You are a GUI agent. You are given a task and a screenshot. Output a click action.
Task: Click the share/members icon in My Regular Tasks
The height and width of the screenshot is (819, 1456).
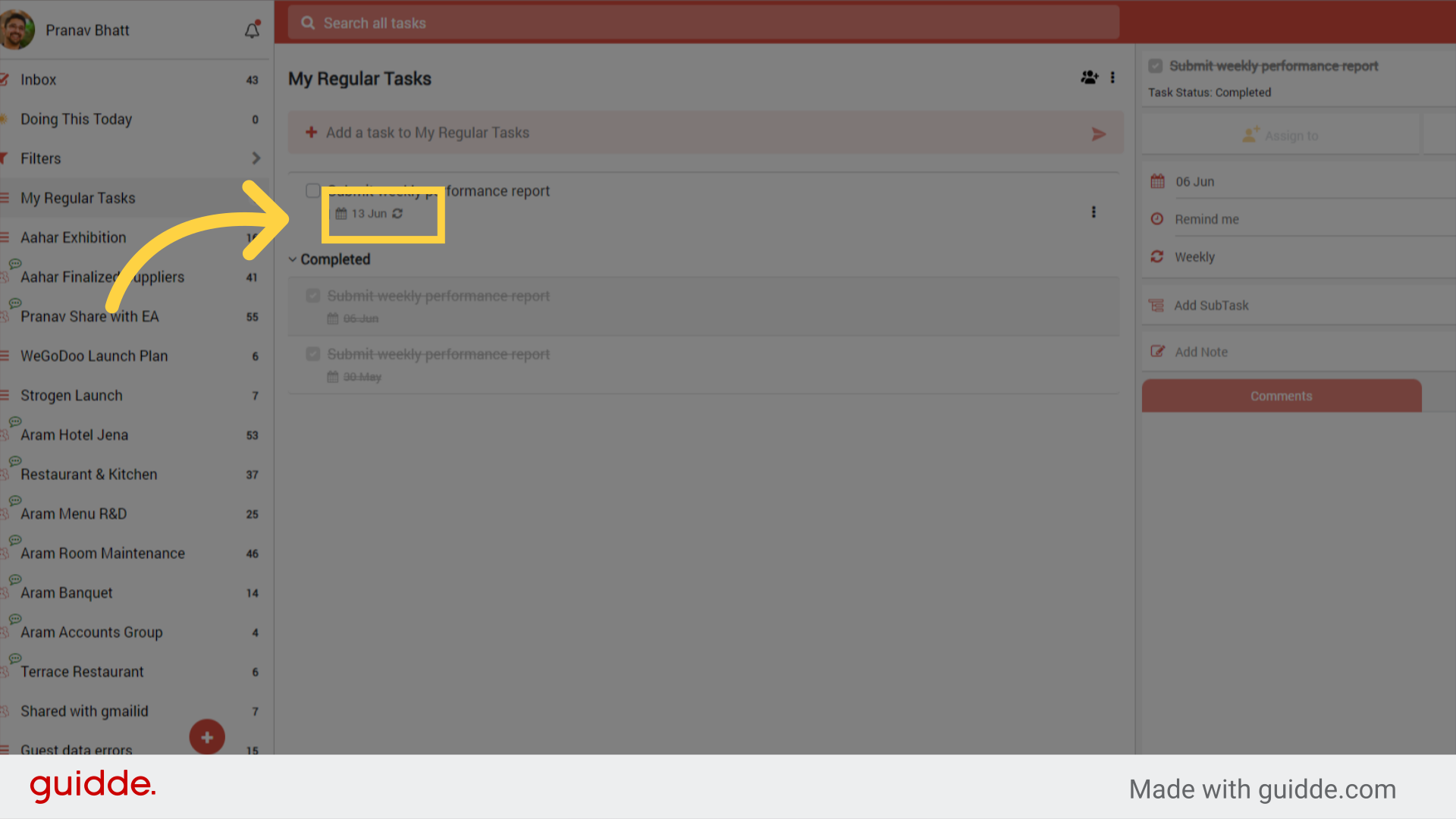click(1089, 77)
